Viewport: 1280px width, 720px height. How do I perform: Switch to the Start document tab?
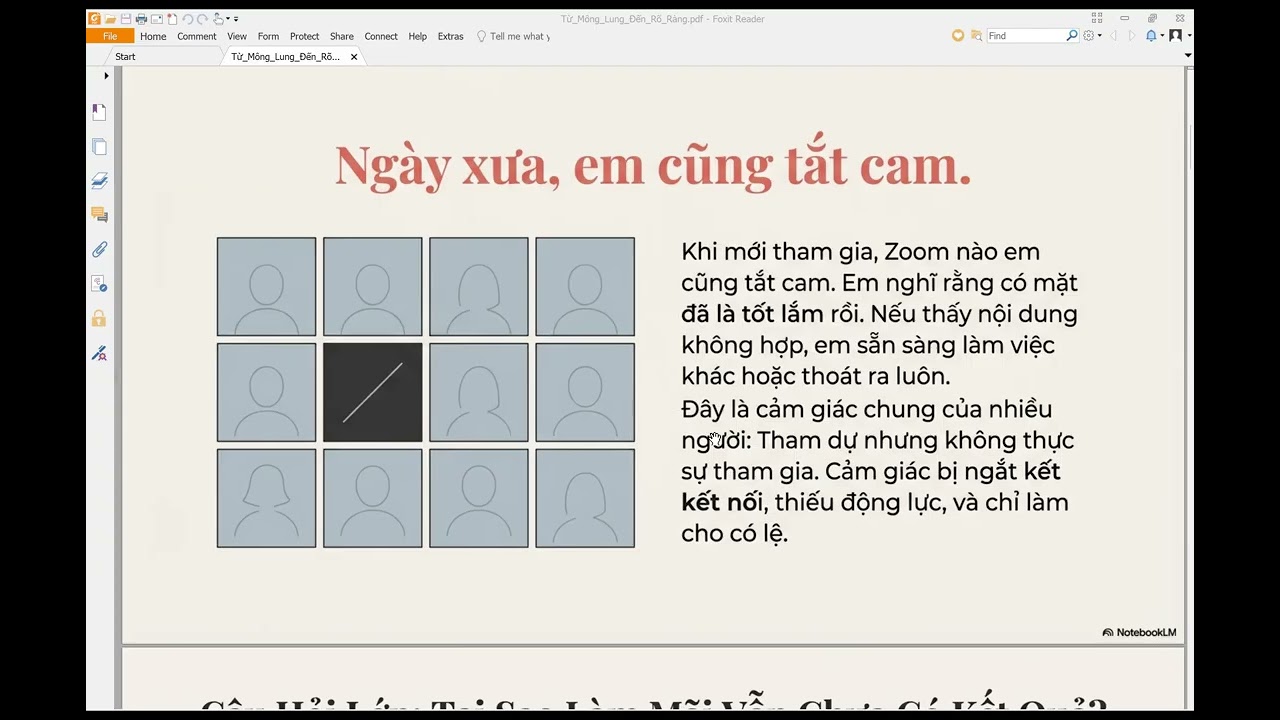click(x=125, y=57)
